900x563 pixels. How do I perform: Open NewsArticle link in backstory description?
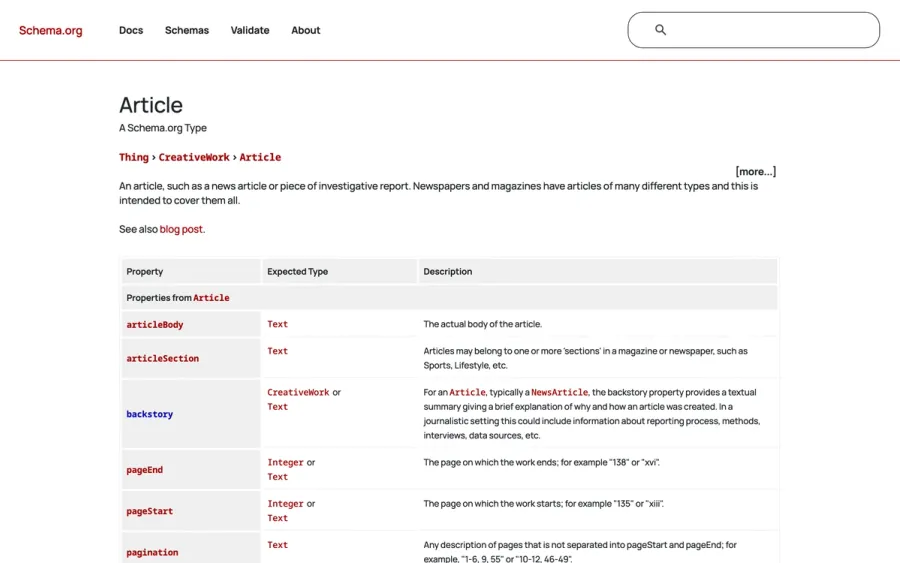[x=560, y=393]
